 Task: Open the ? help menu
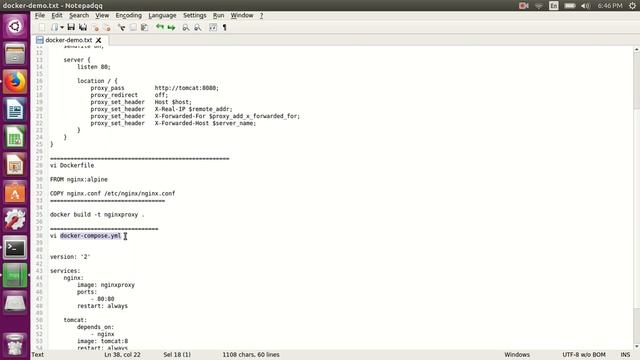tap(261, 15)
